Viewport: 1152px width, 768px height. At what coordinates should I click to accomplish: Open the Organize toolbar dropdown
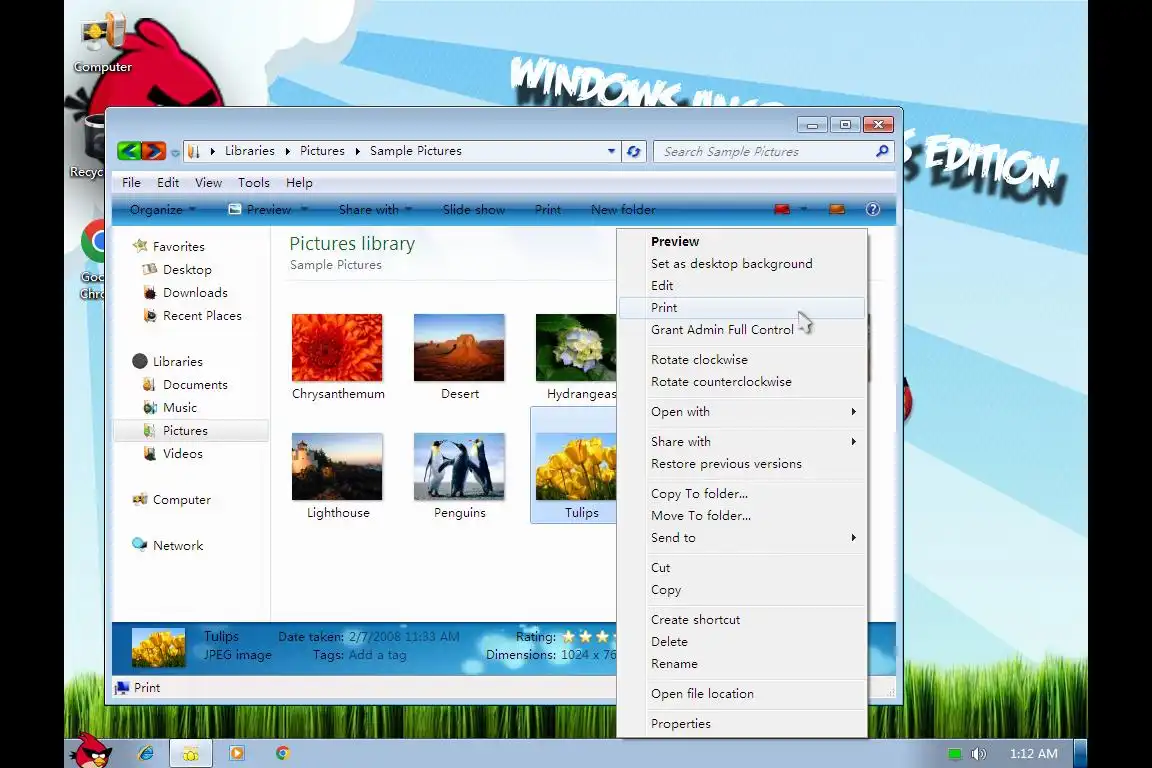pos(162,209)
